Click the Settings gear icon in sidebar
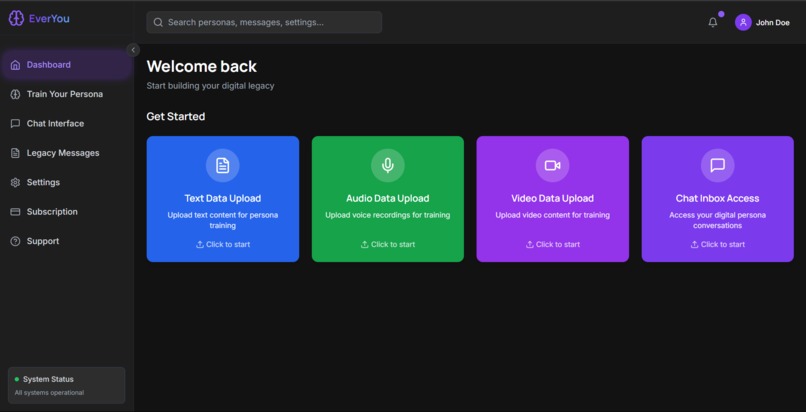The height and width of the screenshot is (412, 806). point(15,182)
